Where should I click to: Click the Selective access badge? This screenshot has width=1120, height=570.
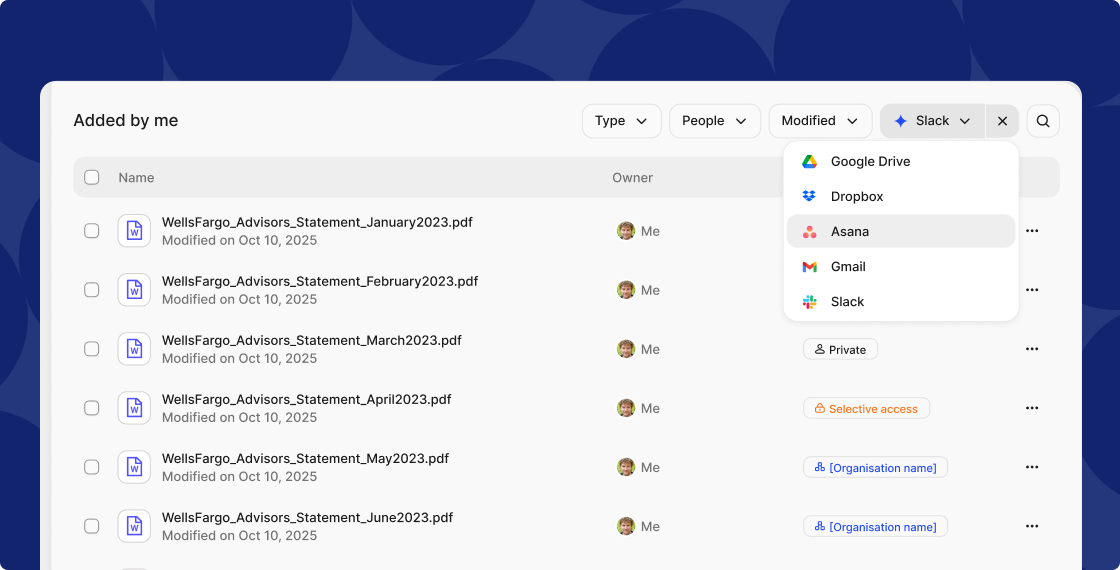click(x=866, y=408)
